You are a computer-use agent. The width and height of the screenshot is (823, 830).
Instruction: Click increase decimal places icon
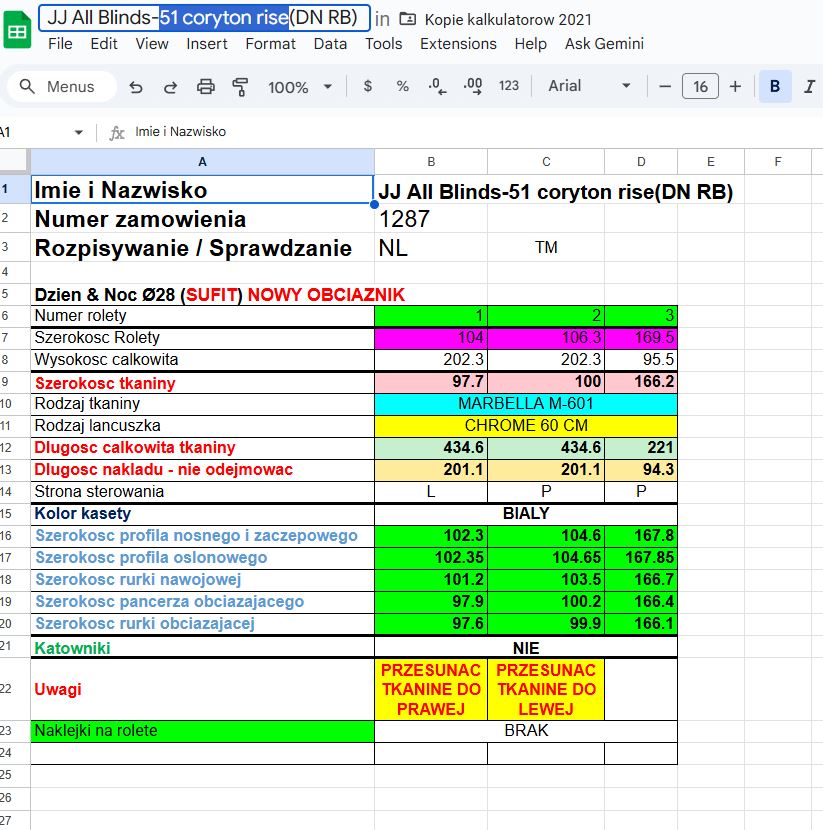472,86
